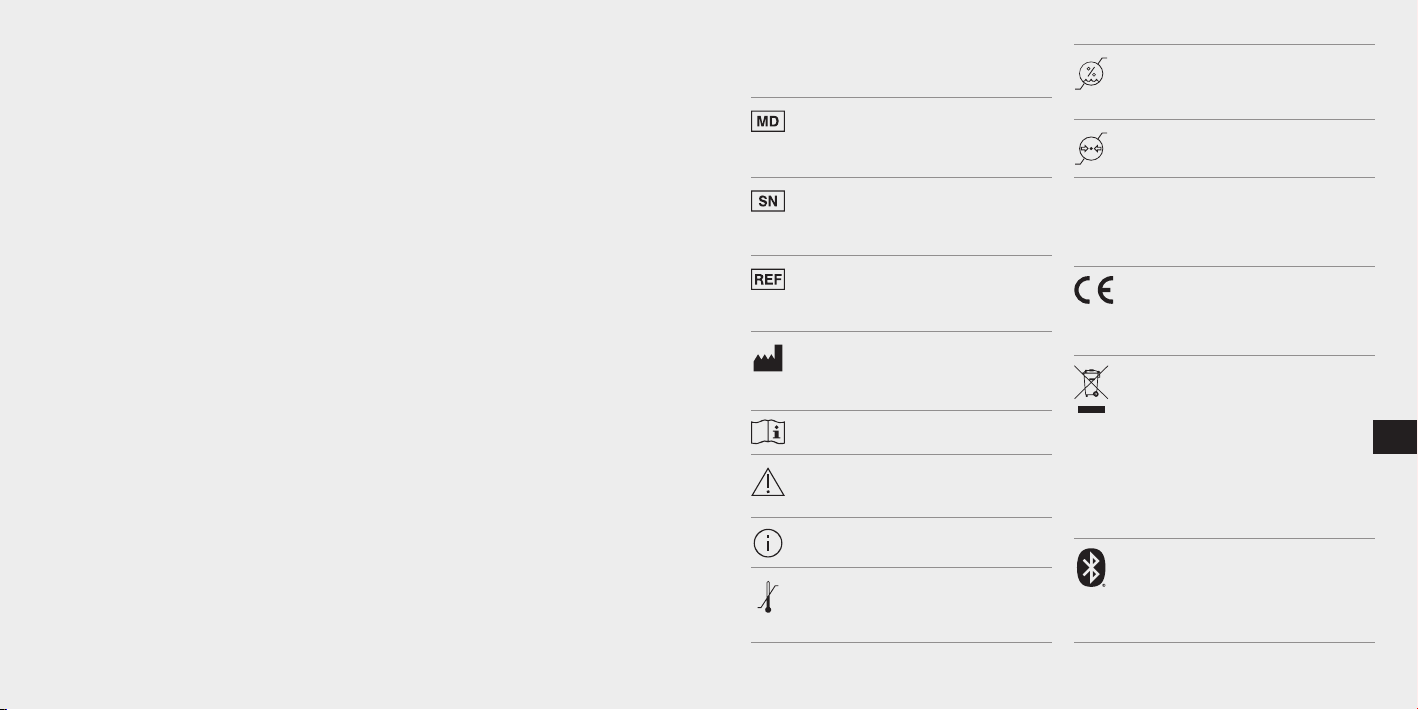Click the black bar beneath the crossed-out bin
This screenshot has width=1418, height=710.
coord(1092,408)
